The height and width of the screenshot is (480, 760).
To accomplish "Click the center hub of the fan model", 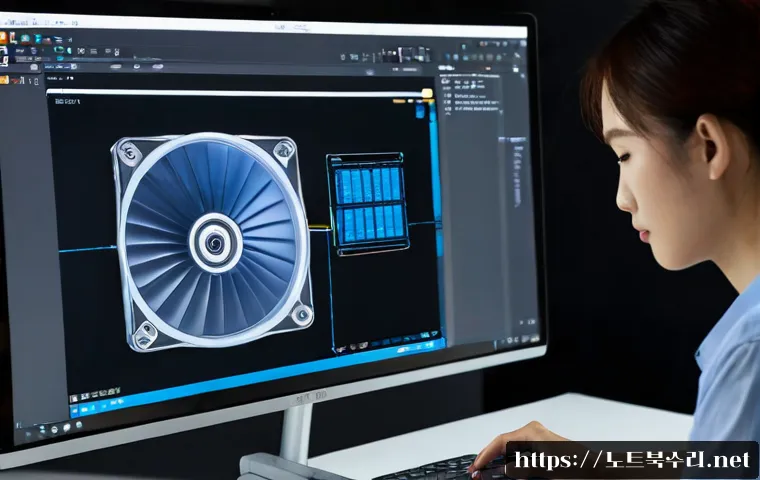I will (x=214, y=241).
